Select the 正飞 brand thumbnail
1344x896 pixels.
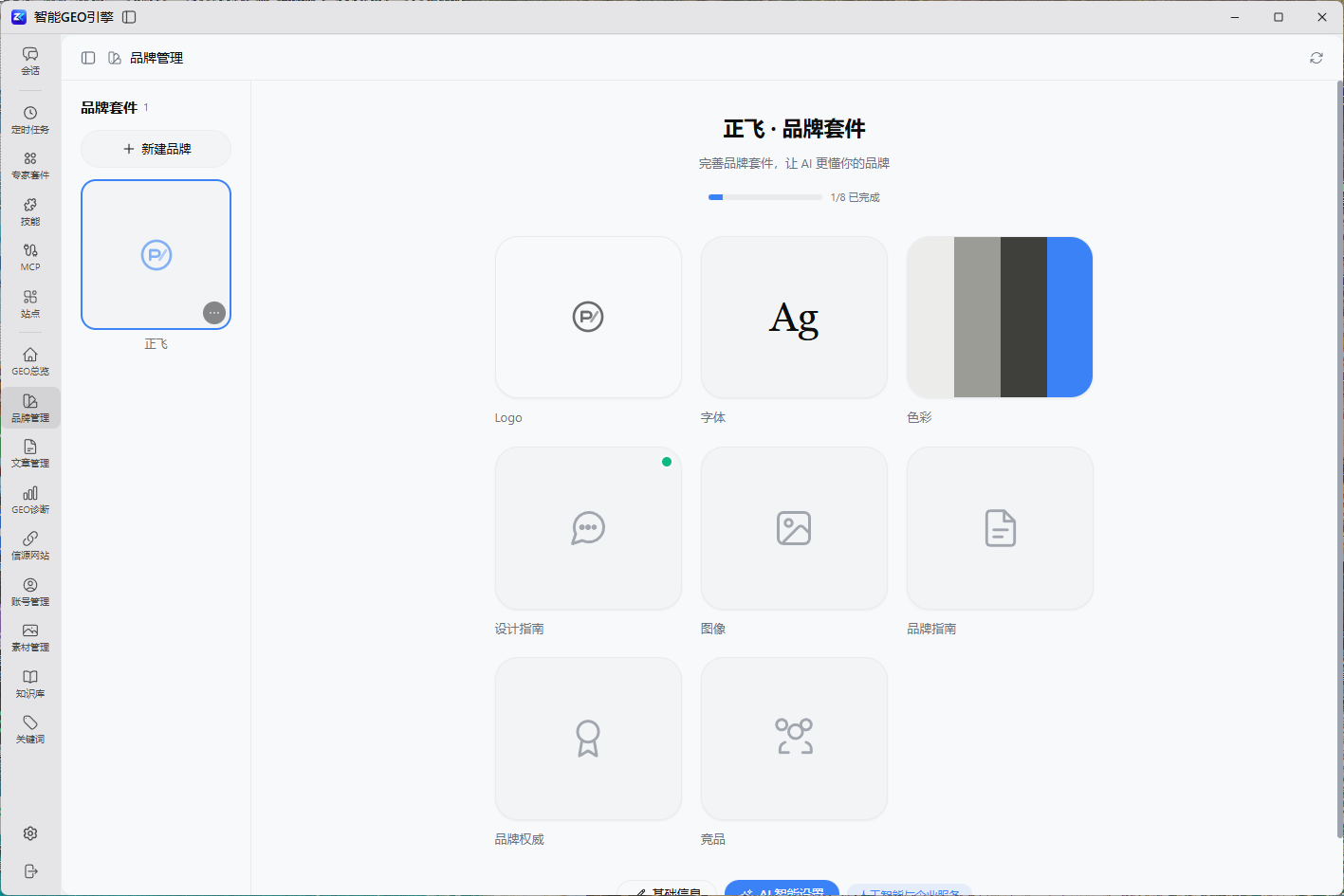coord(156,255)
